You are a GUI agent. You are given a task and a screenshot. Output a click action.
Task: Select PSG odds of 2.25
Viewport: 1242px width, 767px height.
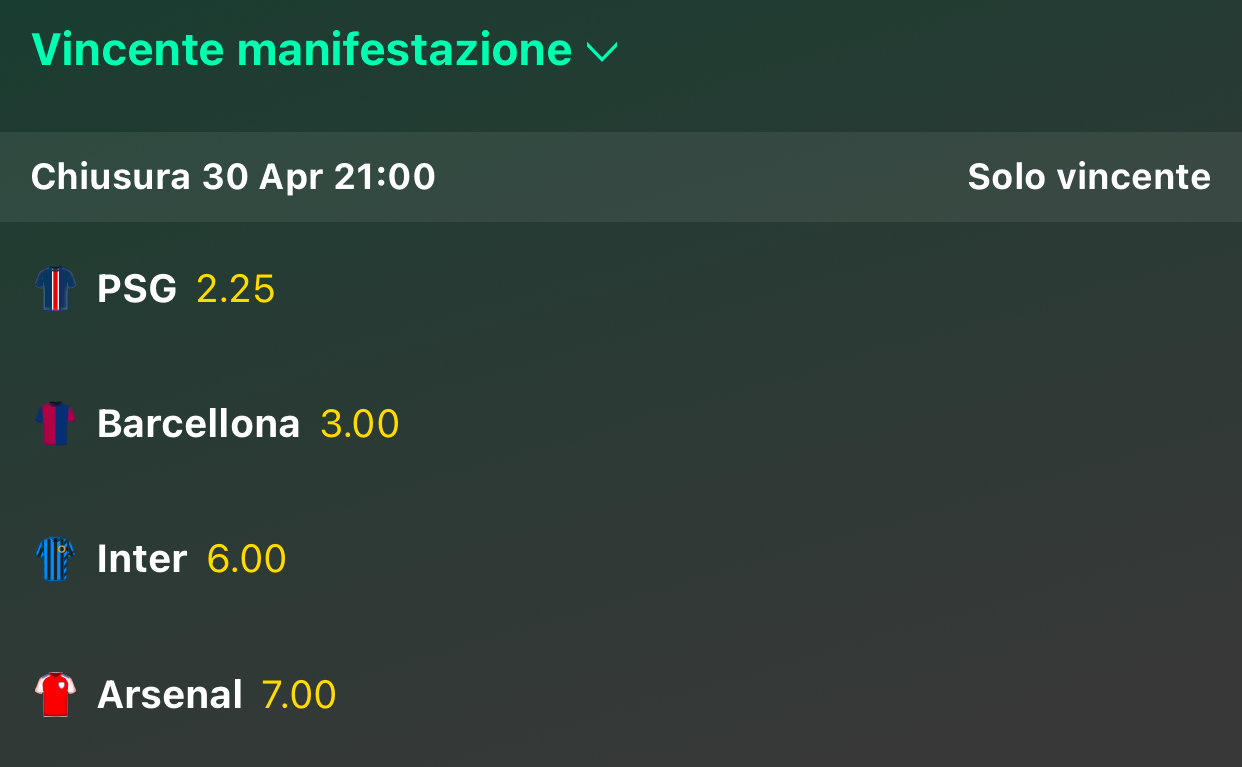235,289
